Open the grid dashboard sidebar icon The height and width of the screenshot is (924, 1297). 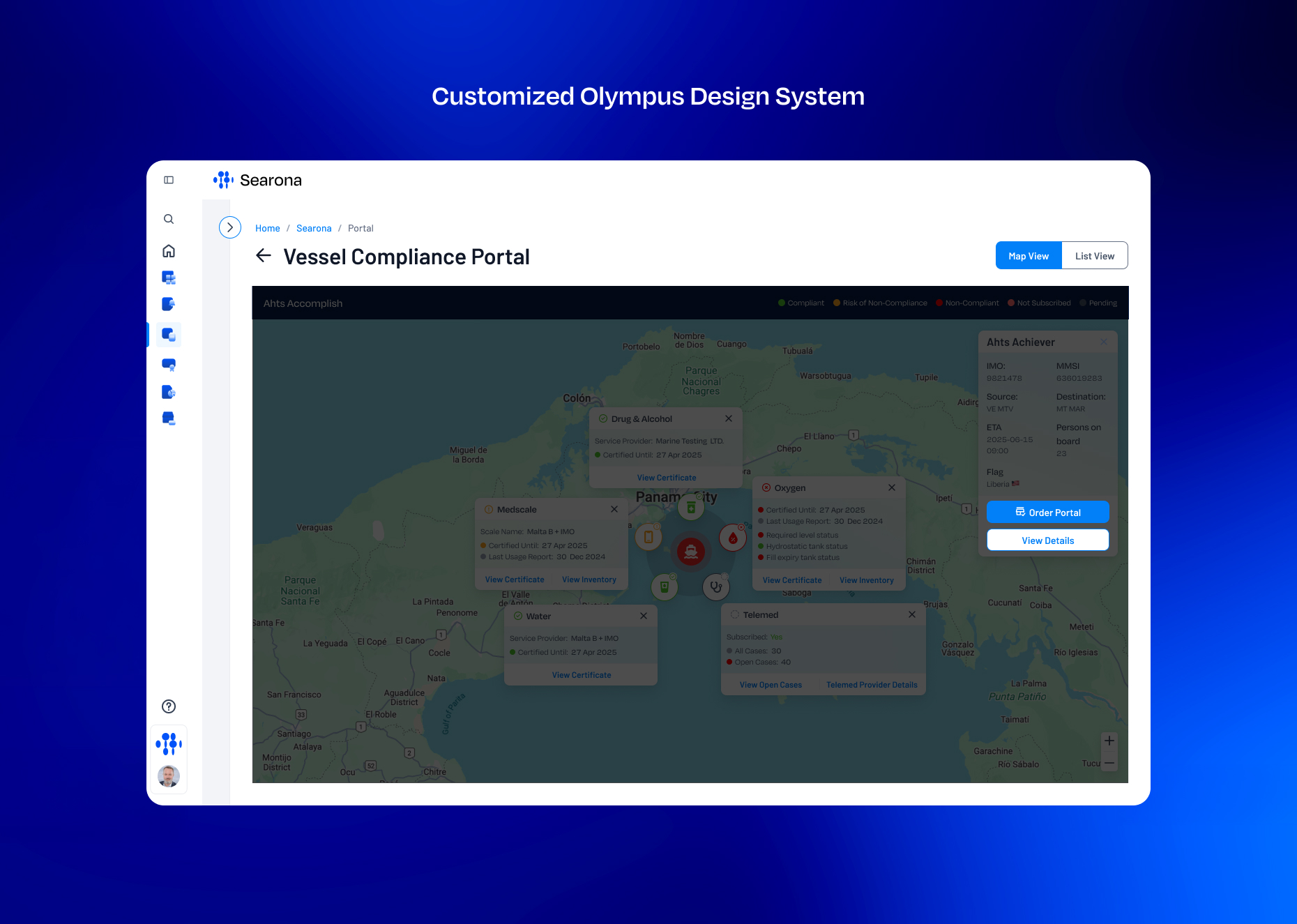169,278
